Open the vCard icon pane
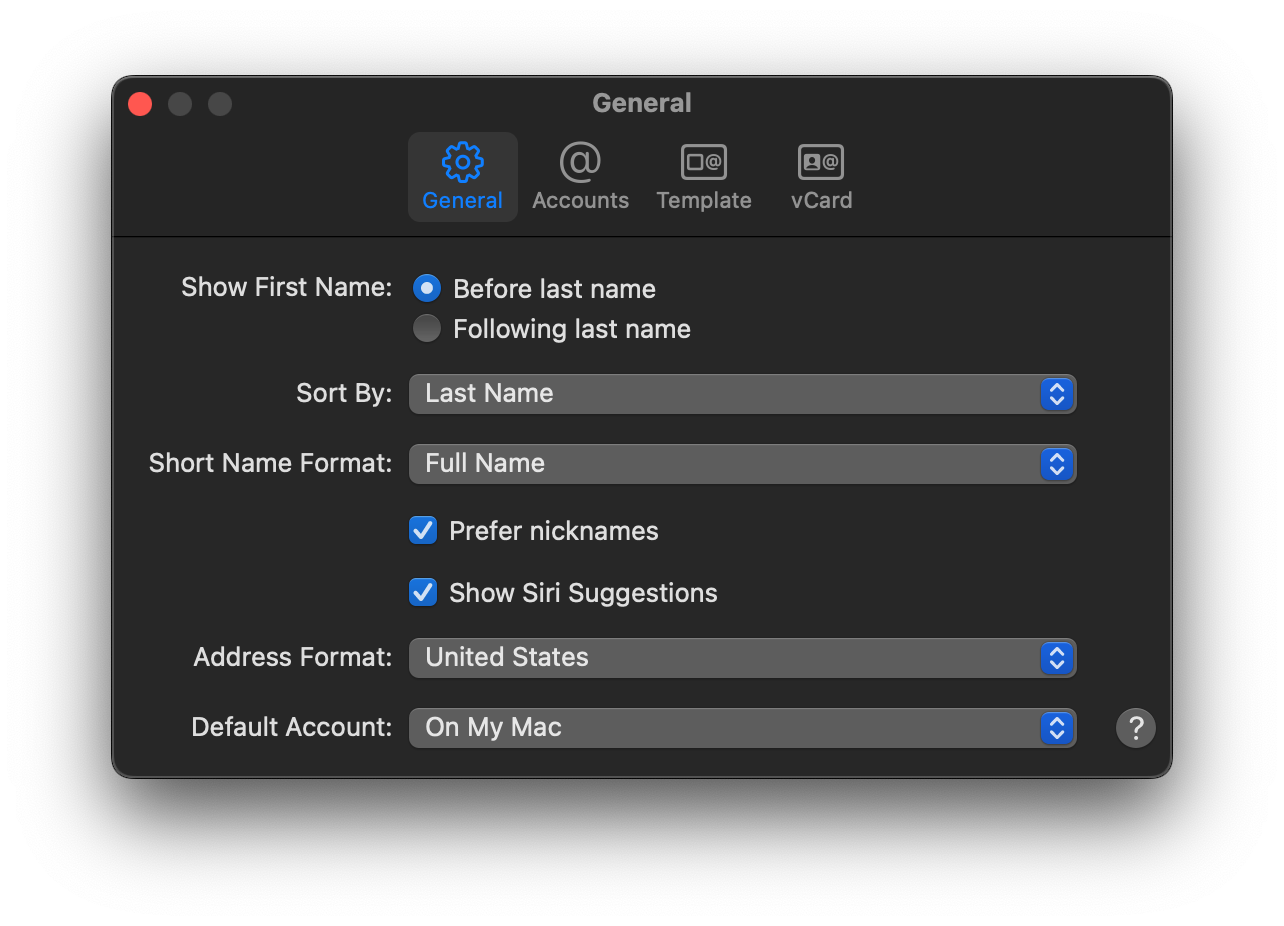The height and width of the screenshot is (926, 1284). coord(821,162)
